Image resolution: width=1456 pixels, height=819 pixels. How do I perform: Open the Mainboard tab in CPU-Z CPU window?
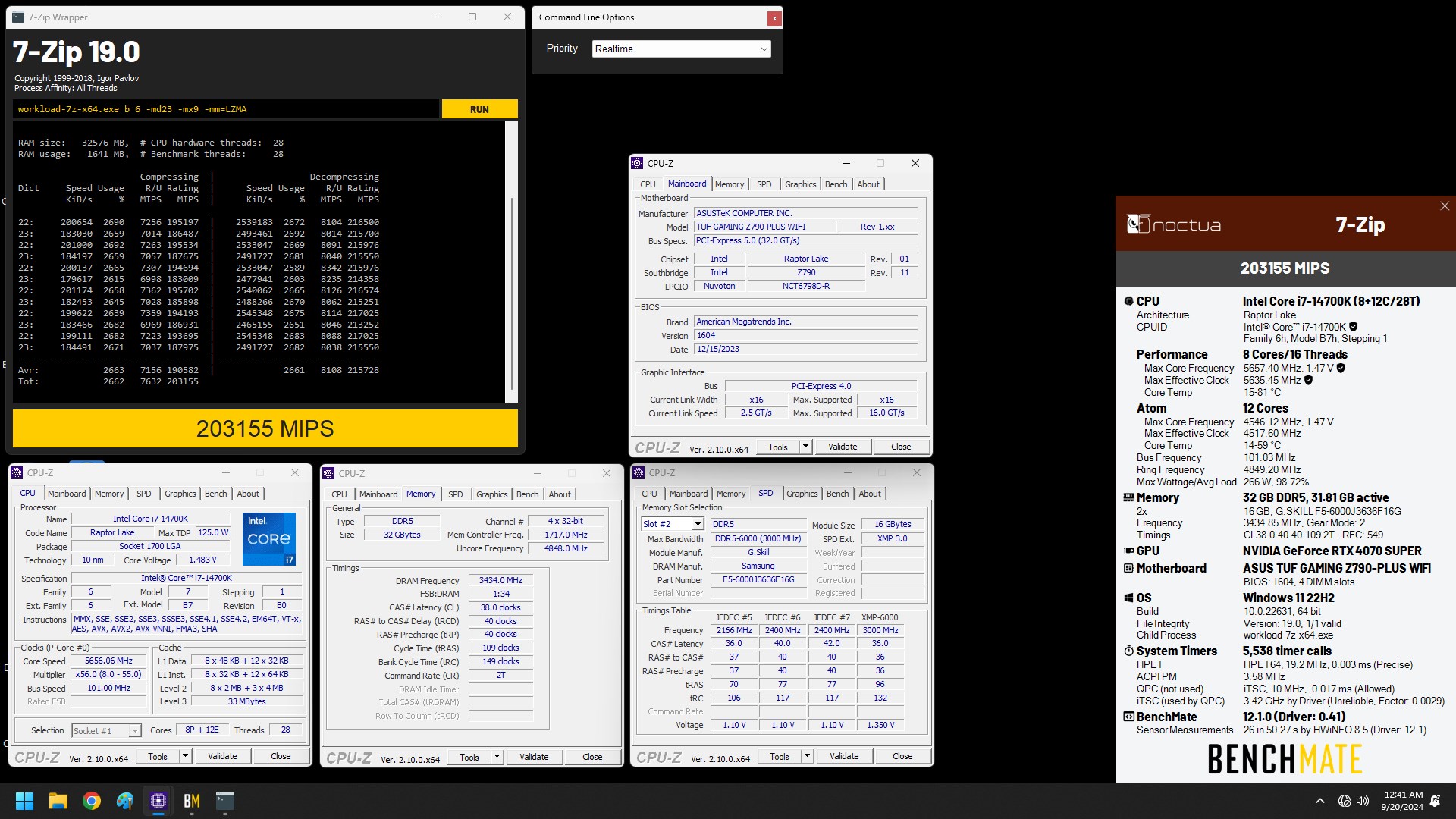[x=67, y=494]
